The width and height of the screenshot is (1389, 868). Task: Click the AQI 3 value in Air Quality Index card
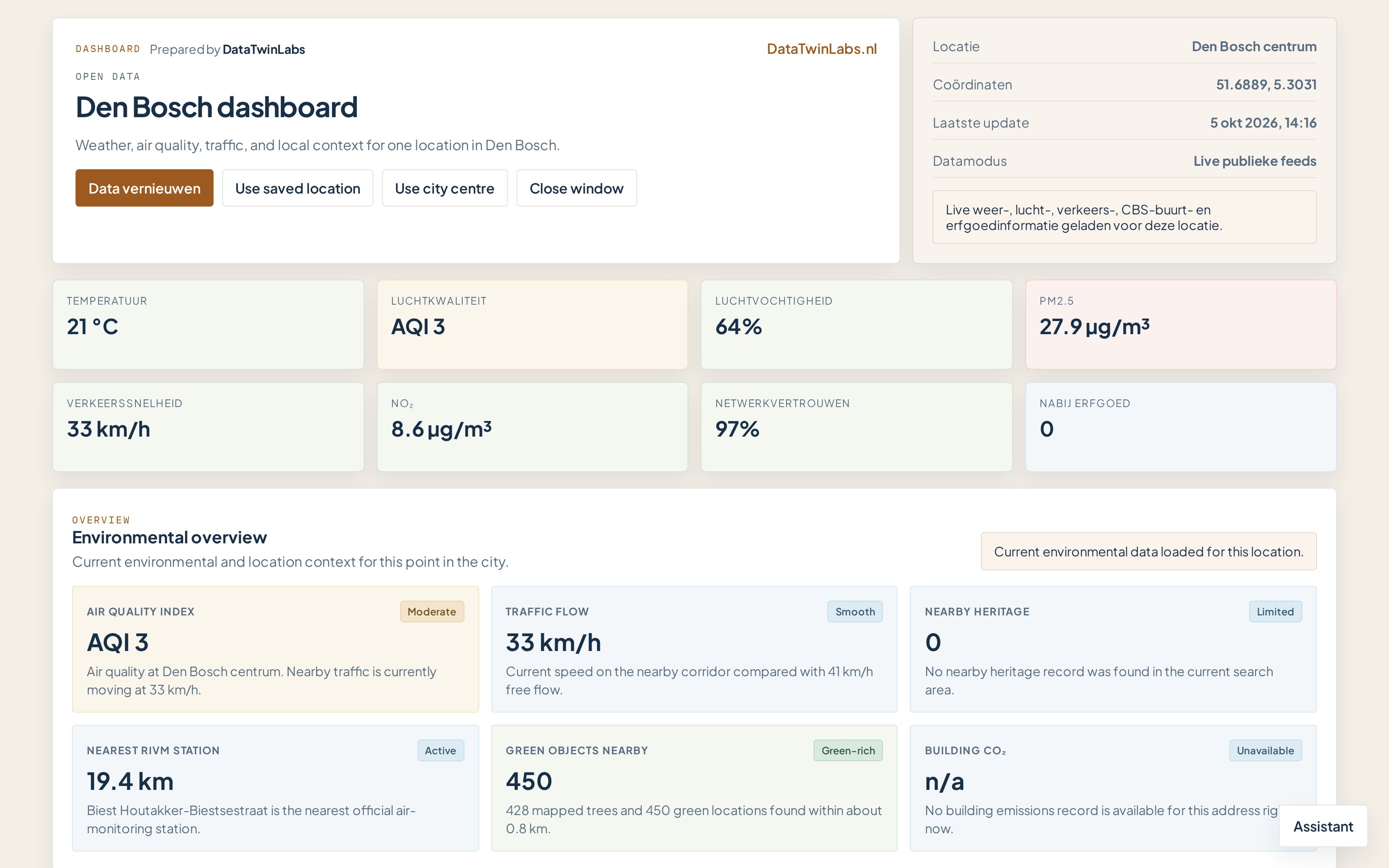(x=118, y=642)
